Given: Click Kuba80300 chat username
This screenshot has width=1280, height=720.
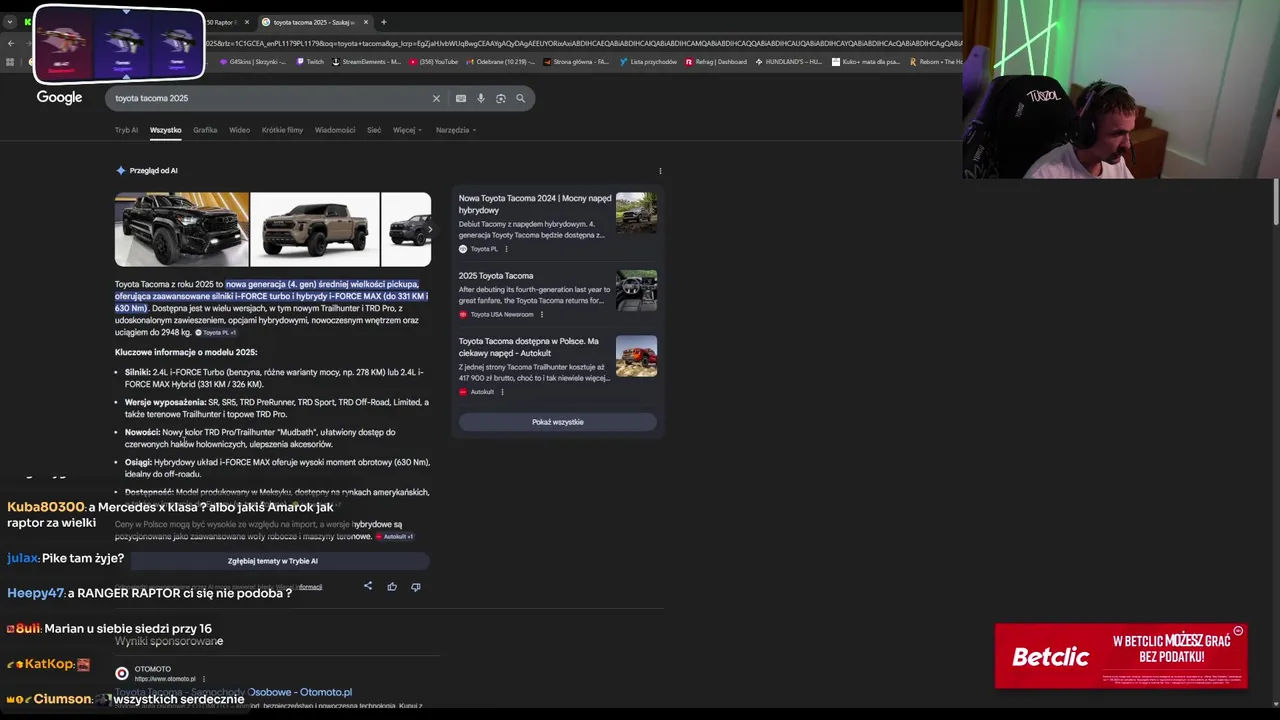Looking at the screenshot, I should coord(46,507).
